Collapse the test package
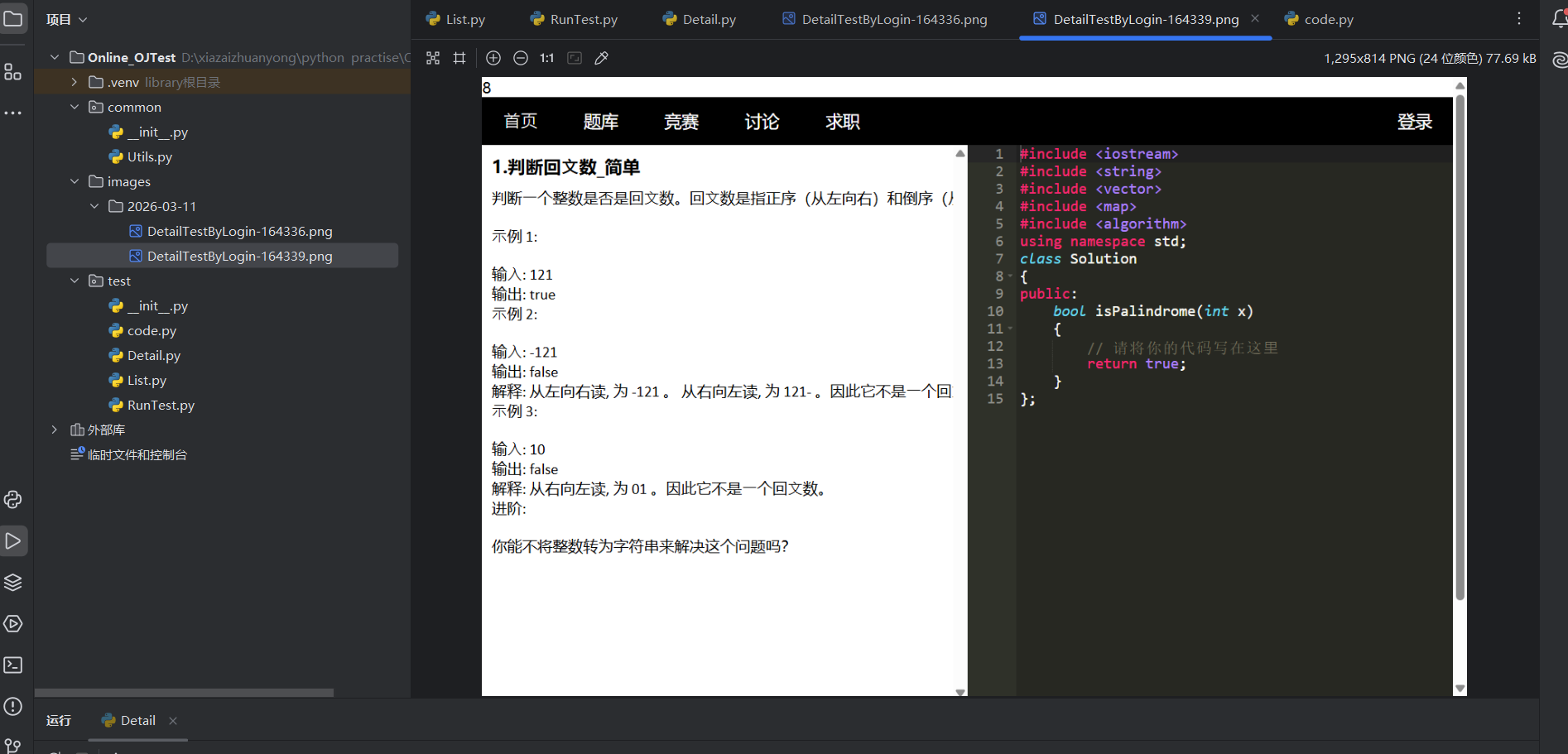 [x=75, y=281]
